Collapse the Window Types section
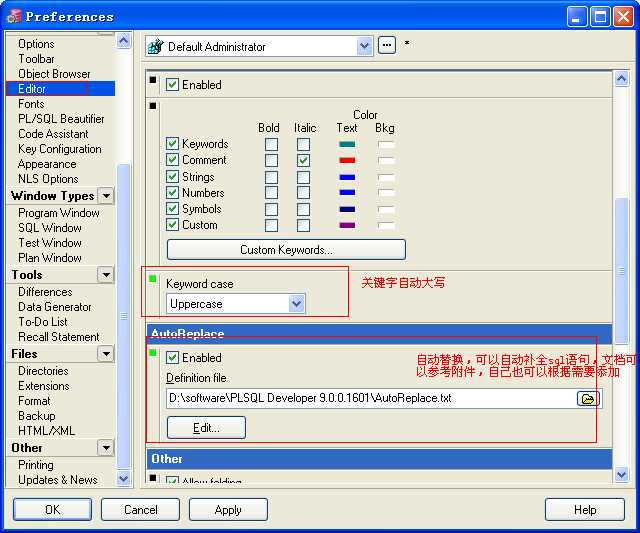Image resolution: width=640 pixels, height=533 pixels. (x=106, y=196)
